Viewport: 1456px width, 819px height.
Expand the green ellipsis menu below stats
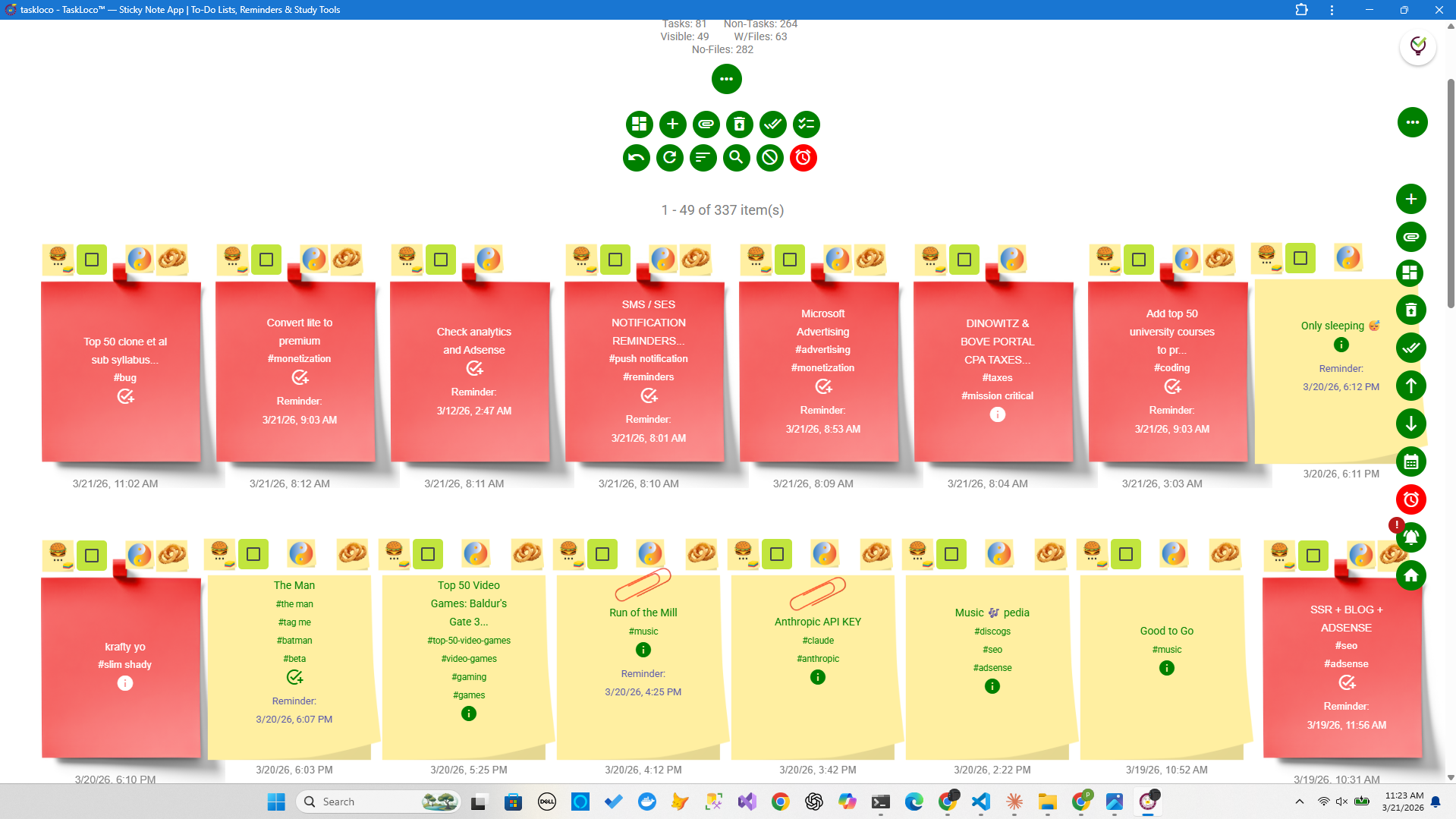pyautogui.click(x=726, y=79)
